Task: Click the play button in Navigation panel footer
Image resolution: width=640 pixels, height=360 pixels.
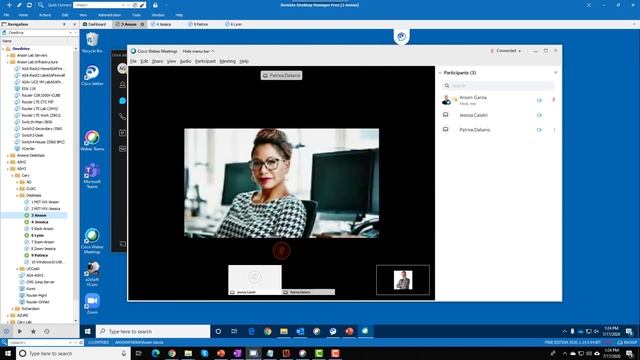Action: pyautogui.click(x=20, y=331)
